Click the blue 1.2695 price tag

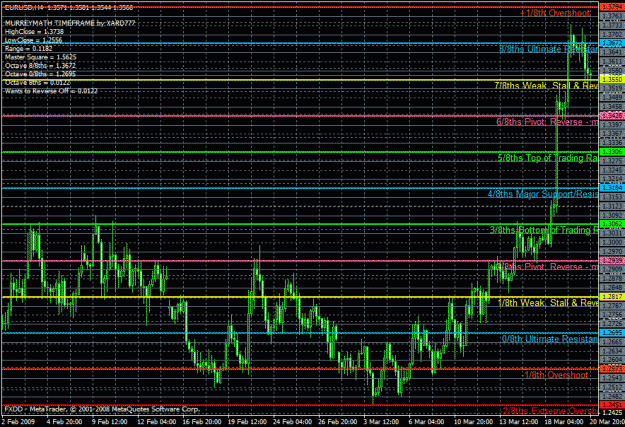point(612,333)
